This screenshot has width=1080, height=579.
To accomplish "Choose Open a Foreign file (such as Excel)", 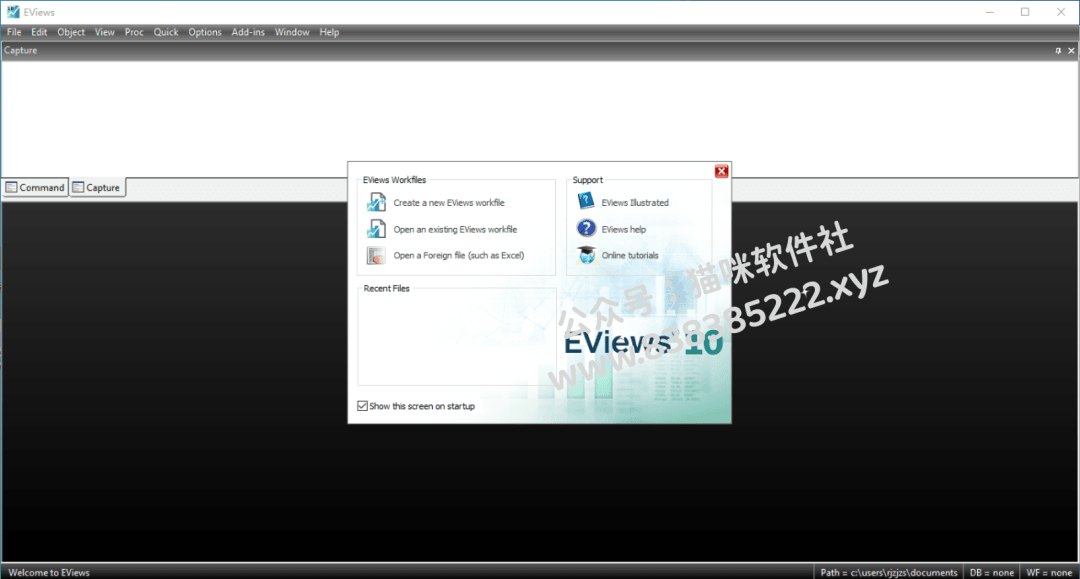I will 459,255.
